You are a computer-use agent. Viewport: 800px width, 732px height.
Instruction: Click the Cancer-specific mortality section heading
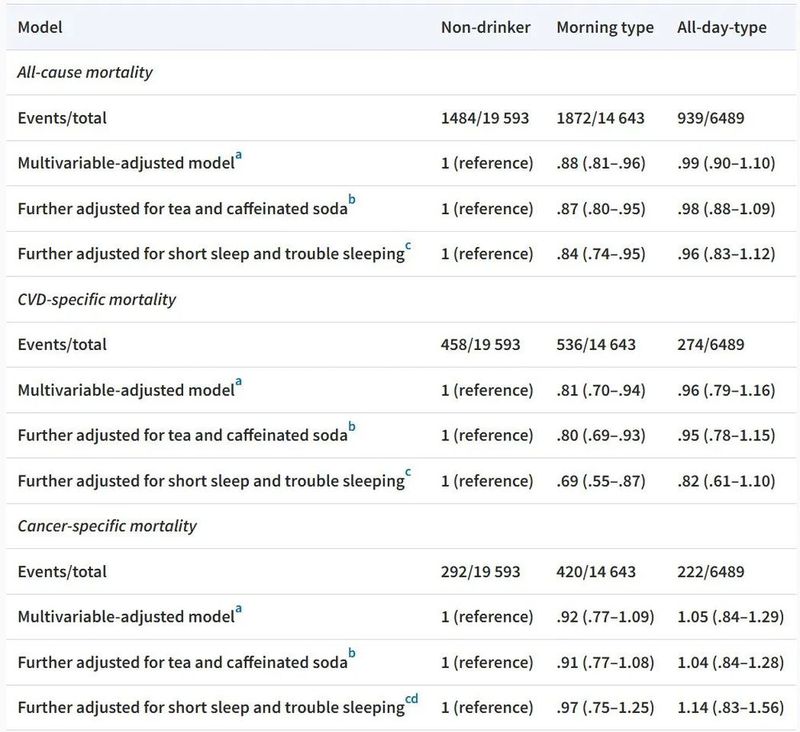107,526
